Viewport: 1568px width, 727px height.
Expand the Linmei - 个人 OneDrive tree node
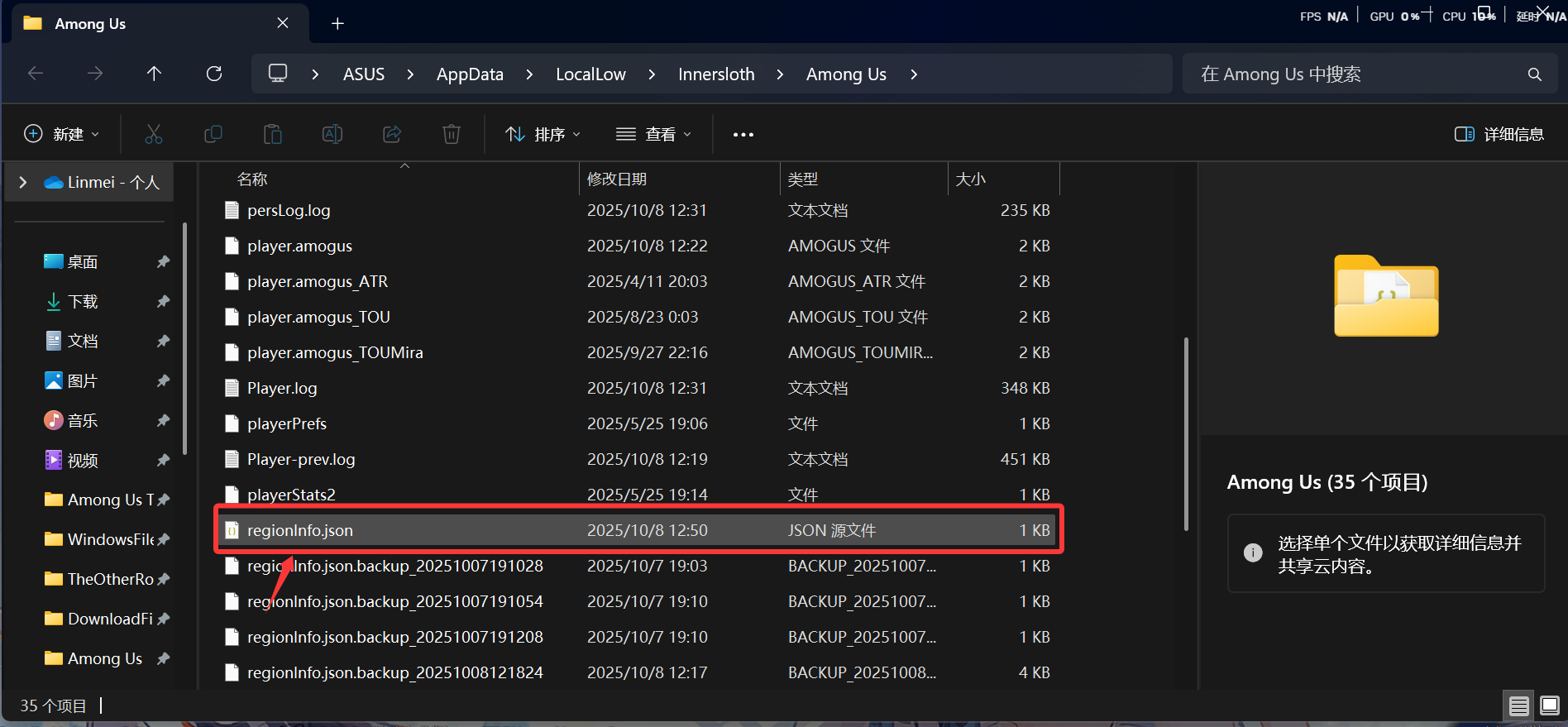tap(23, 182)
